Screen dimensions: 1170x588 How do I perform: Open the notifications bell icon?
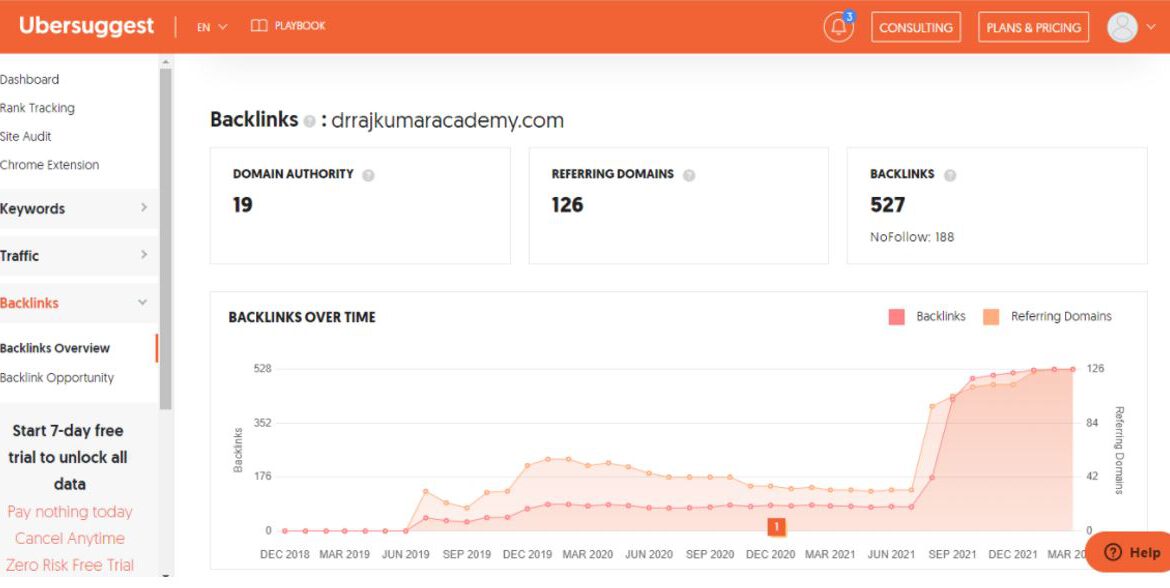[838, 28]
